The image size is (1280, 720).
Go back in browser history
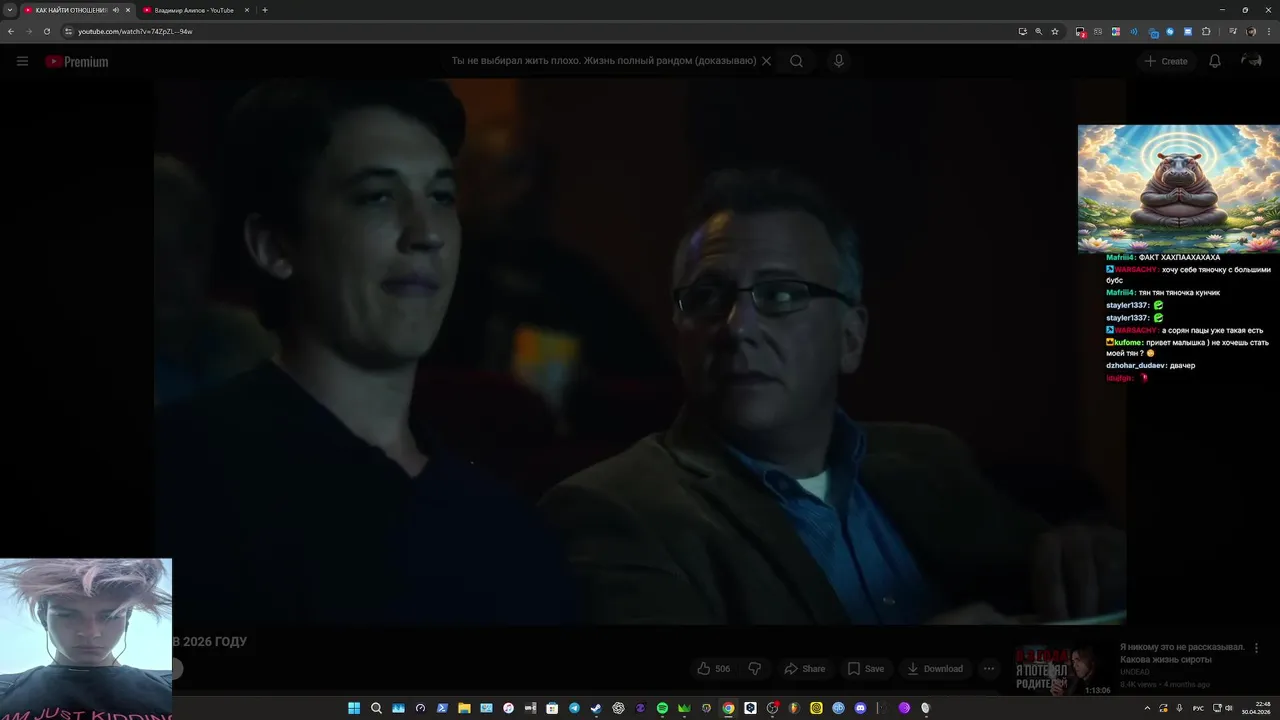(x=11, y=31)
